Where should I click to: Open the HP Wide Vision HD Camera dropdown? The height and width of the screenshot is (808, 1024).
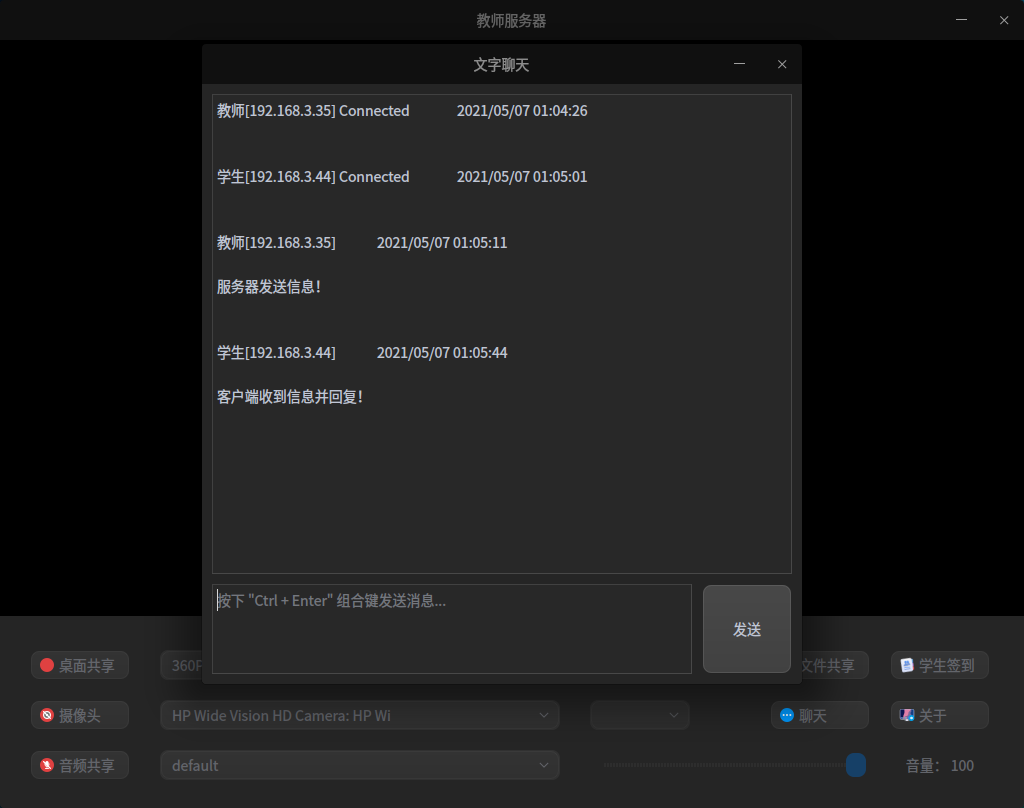(x=360, y=715)
